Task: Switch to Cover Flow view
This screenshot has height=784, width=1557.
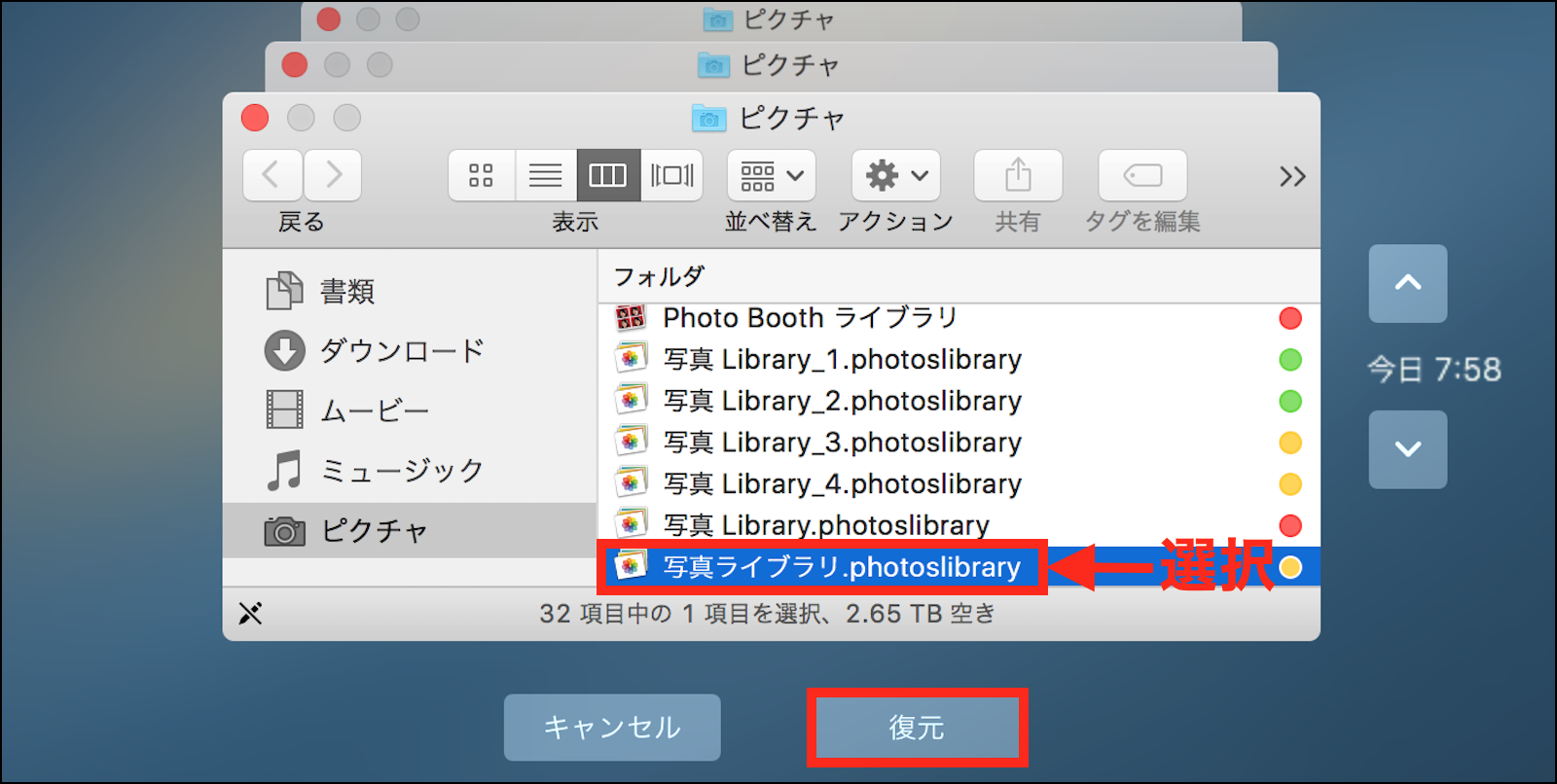Action: [671, 175]
